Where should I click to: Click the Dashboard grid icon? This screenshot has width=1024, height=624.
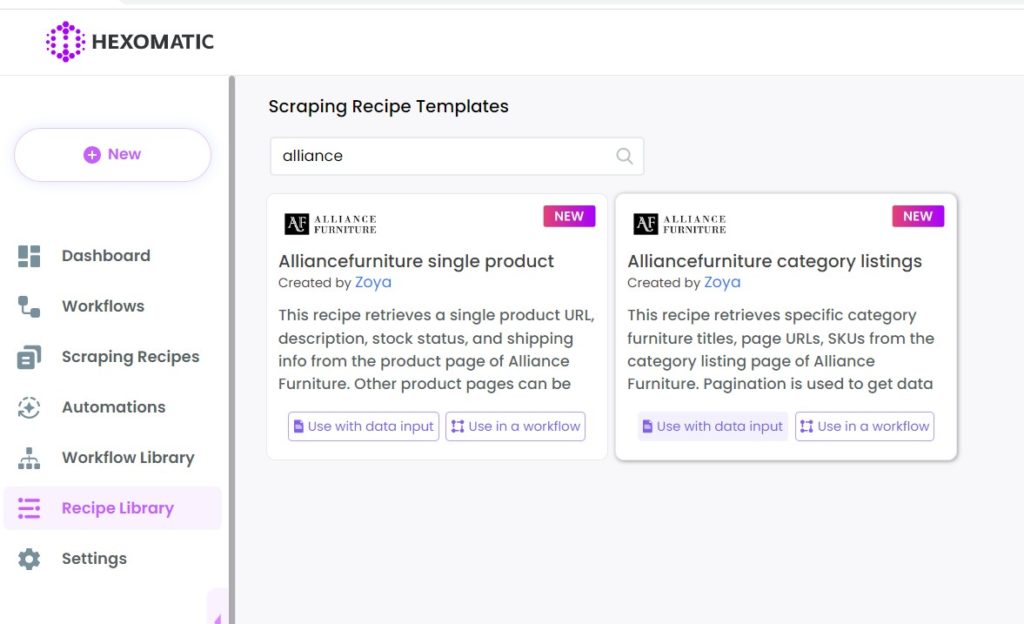pyautogui.click(x=29, y=256)
